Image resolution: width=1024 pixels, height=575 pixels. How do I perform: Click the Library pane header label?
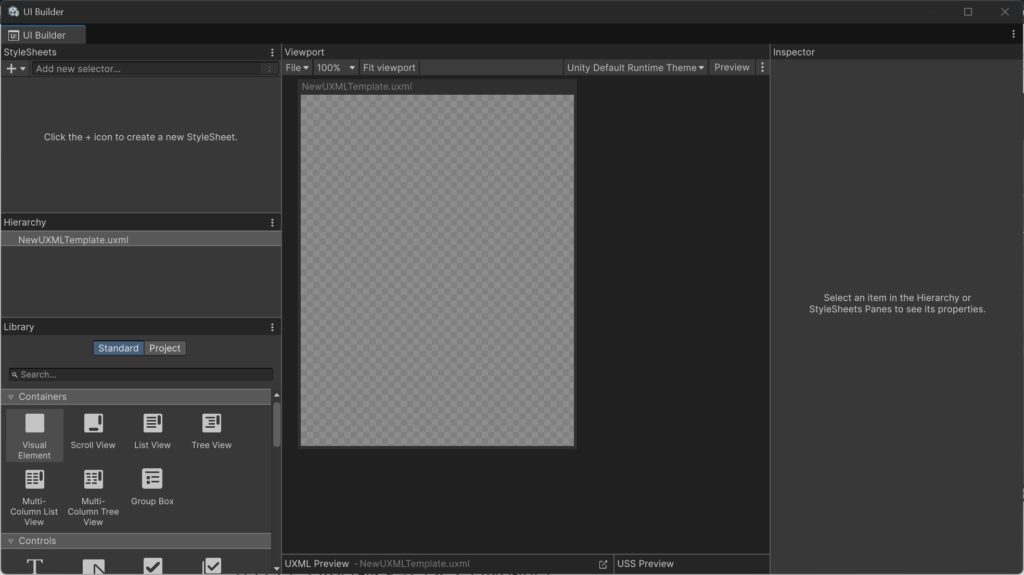pyautogui.click(x=19, y=327)
